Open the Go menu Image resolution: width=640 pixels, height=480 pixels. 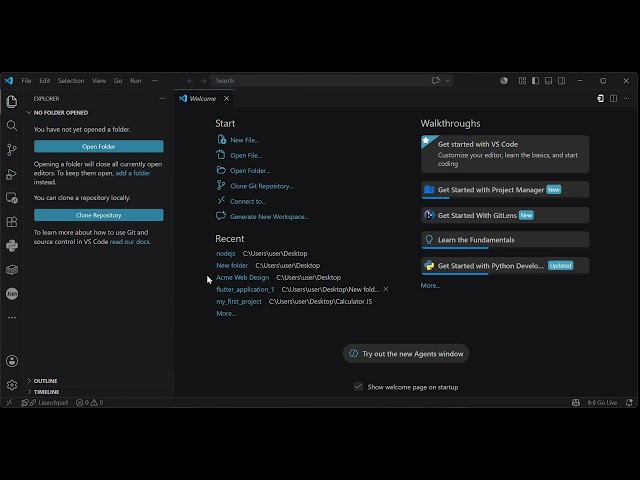point(118,81)
